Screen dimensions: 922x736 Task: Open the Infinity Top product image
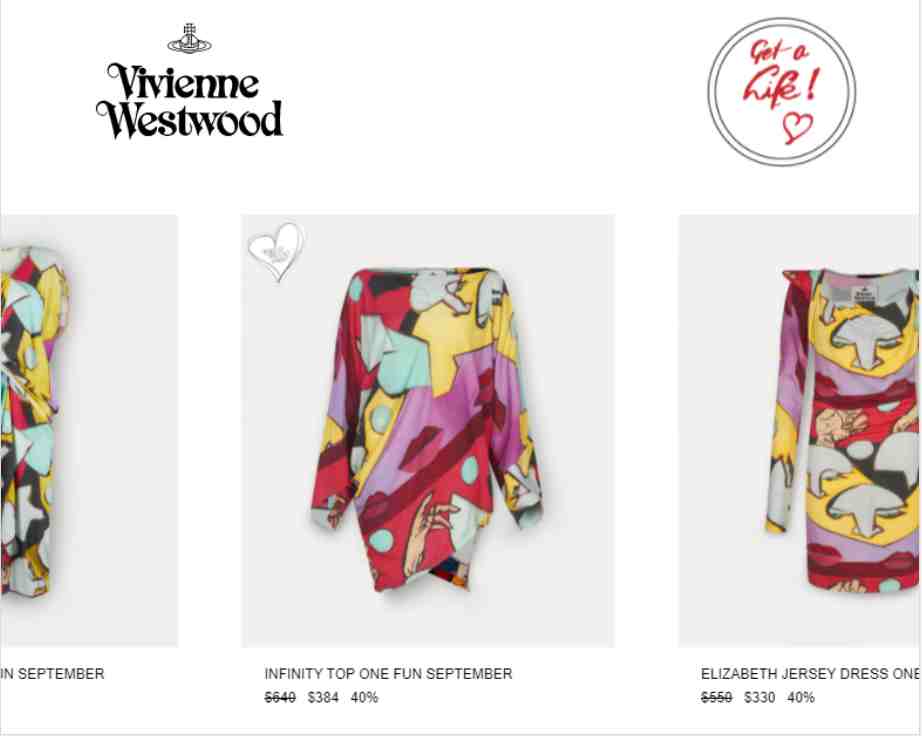tap(427, 431)
